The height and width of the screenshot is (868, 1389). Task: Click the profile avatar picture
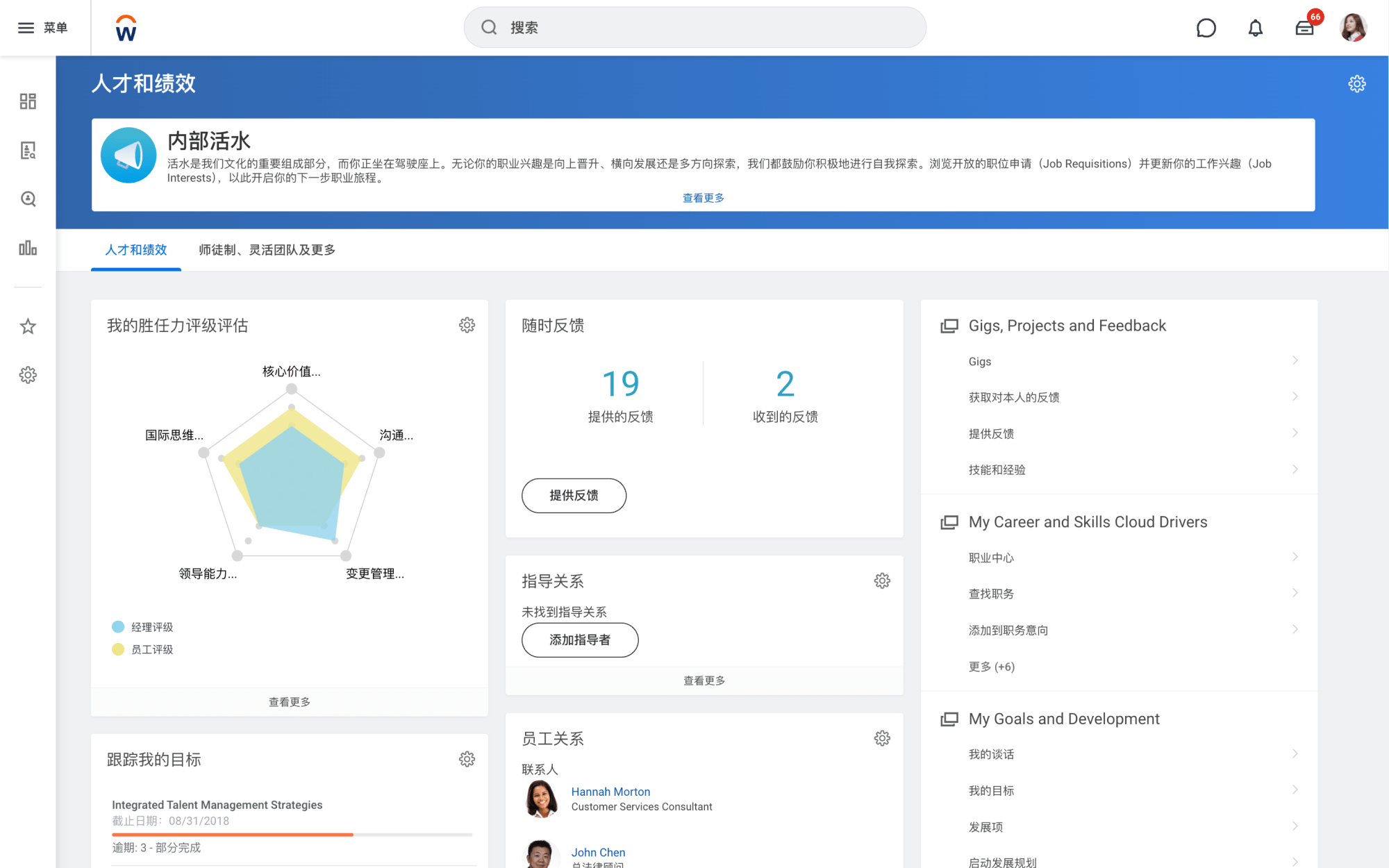[1353, 28]
